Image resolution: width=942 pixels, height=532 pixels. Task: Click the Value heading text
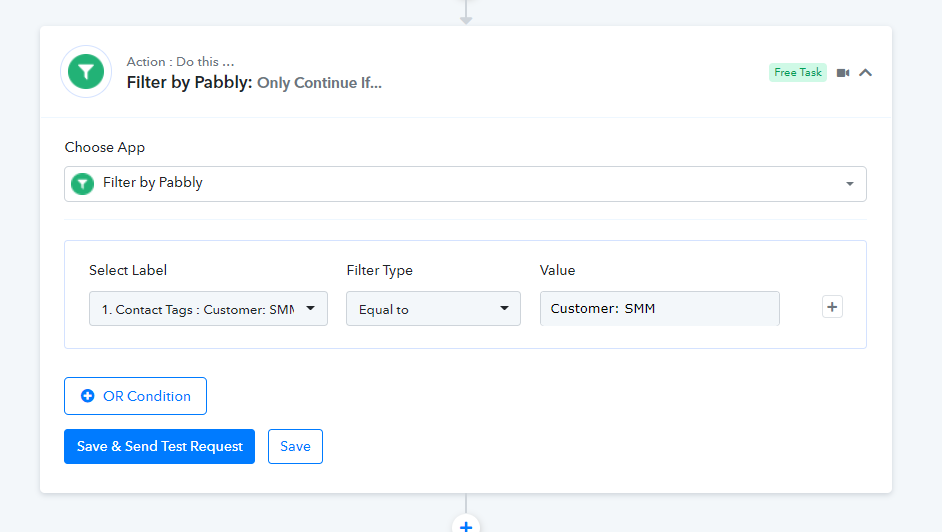tap(558, 270)
